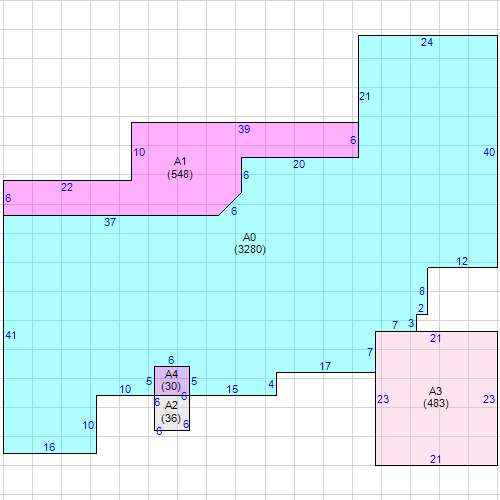
Task: Select the 12 dimension label
Action: [462, 261]
